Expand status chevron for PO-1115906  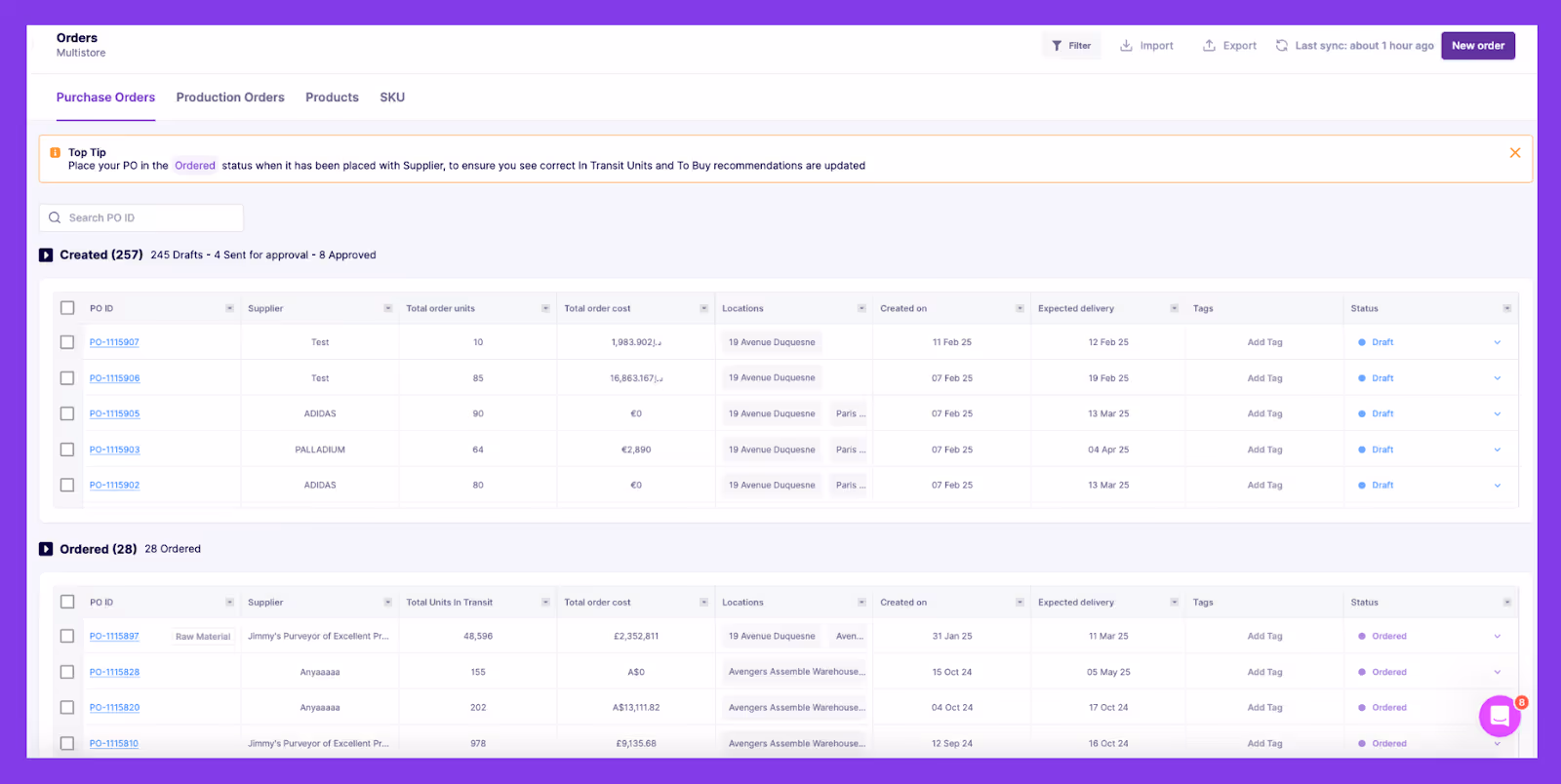(x=1497, y=378)
